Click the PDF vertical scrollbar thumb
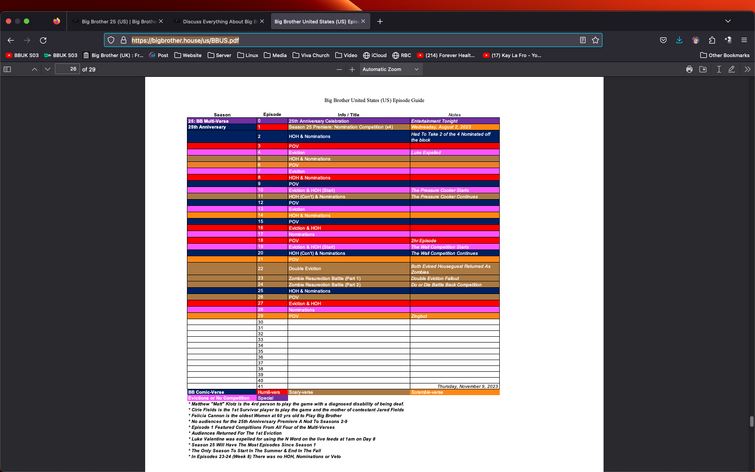This screenshot has width=755, height=472. [751, 421]
